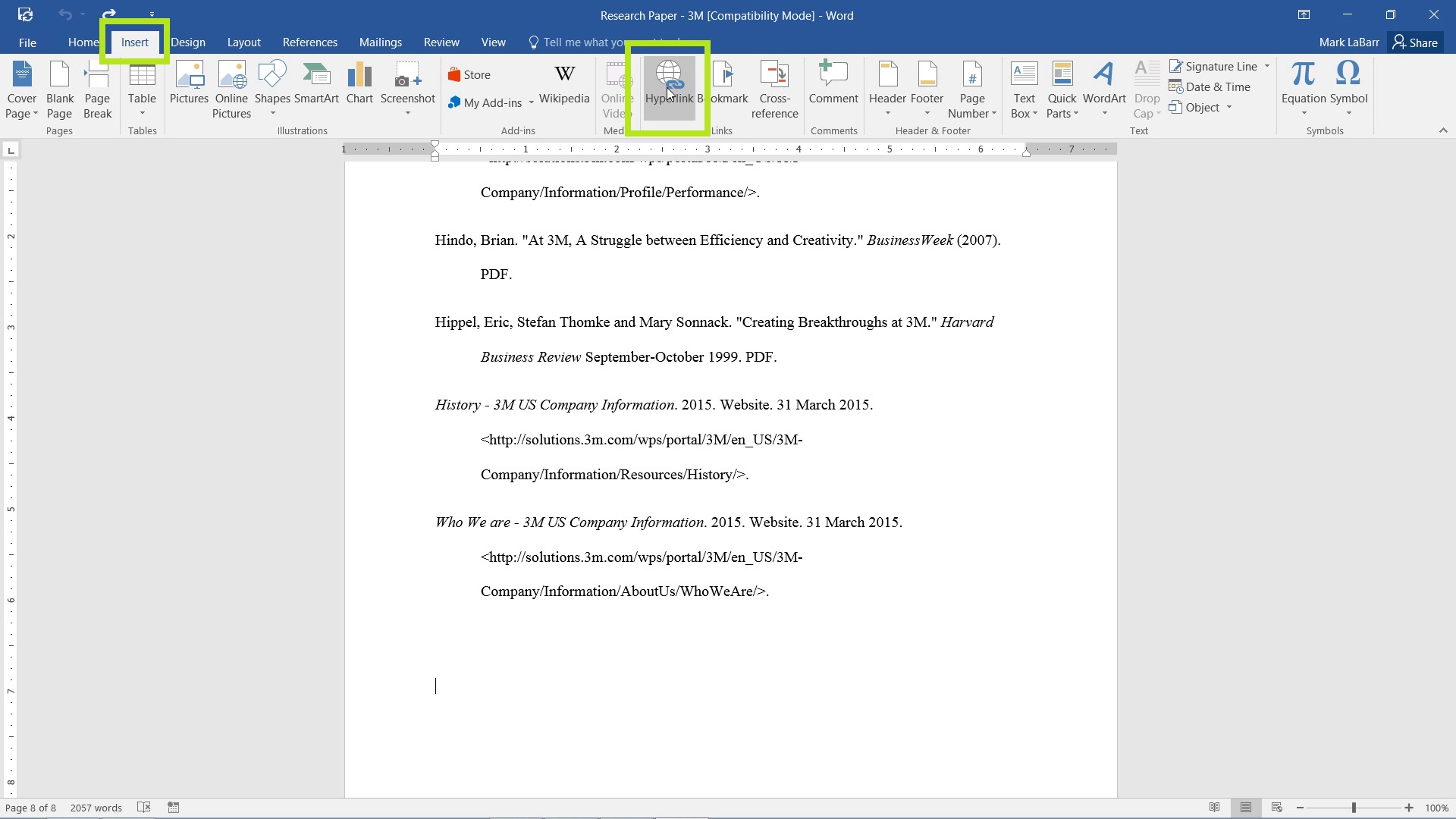Click the Insert tab in ribbon
The height and width of the screenshot is (819, 1456).
click(x=135, y=42)
